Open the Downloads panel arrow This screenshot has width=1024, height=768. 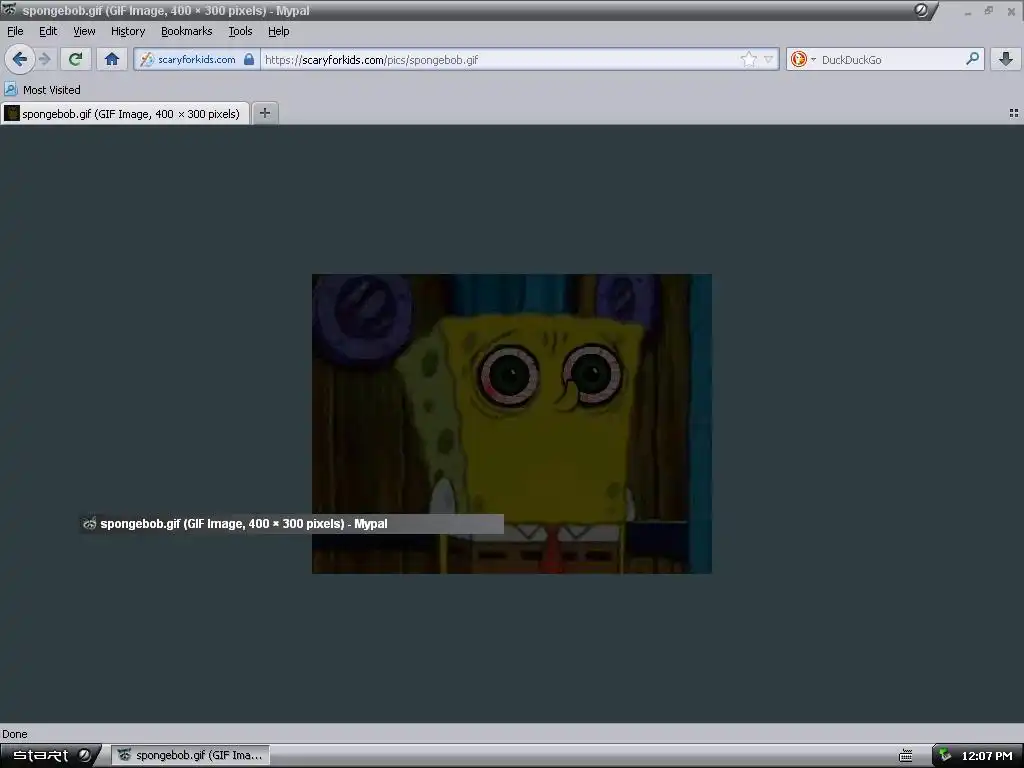(1006, 59)
